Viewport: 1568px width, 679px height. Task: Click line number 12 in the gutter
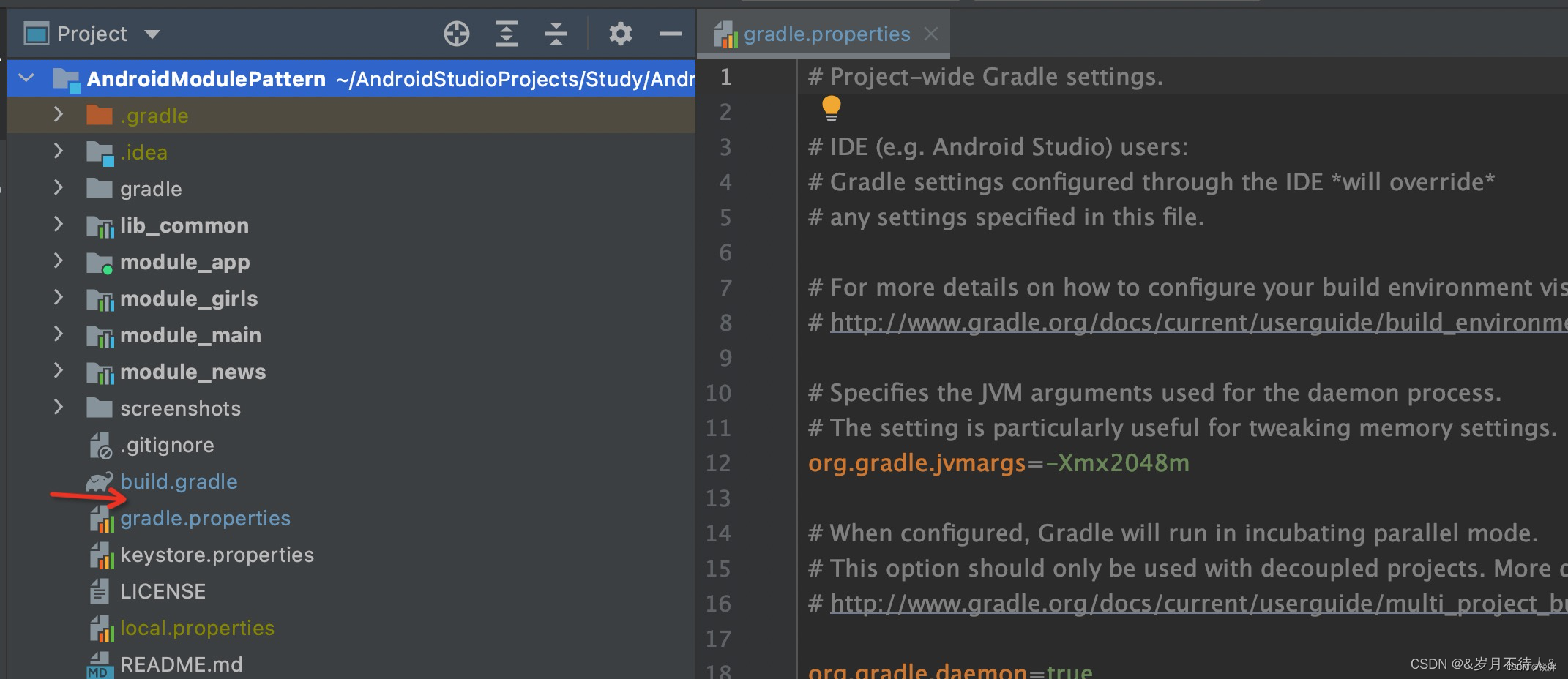point(718,463)
